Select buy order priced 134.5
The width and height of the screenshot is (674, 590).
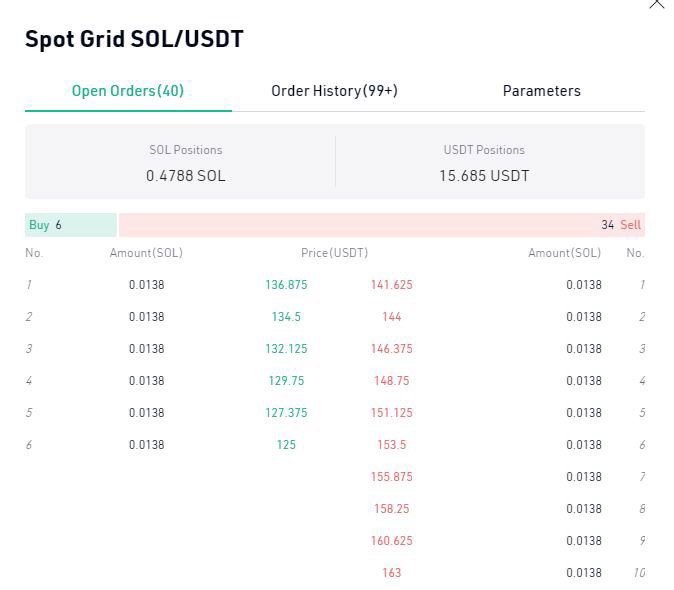click(x=286, y=317)
